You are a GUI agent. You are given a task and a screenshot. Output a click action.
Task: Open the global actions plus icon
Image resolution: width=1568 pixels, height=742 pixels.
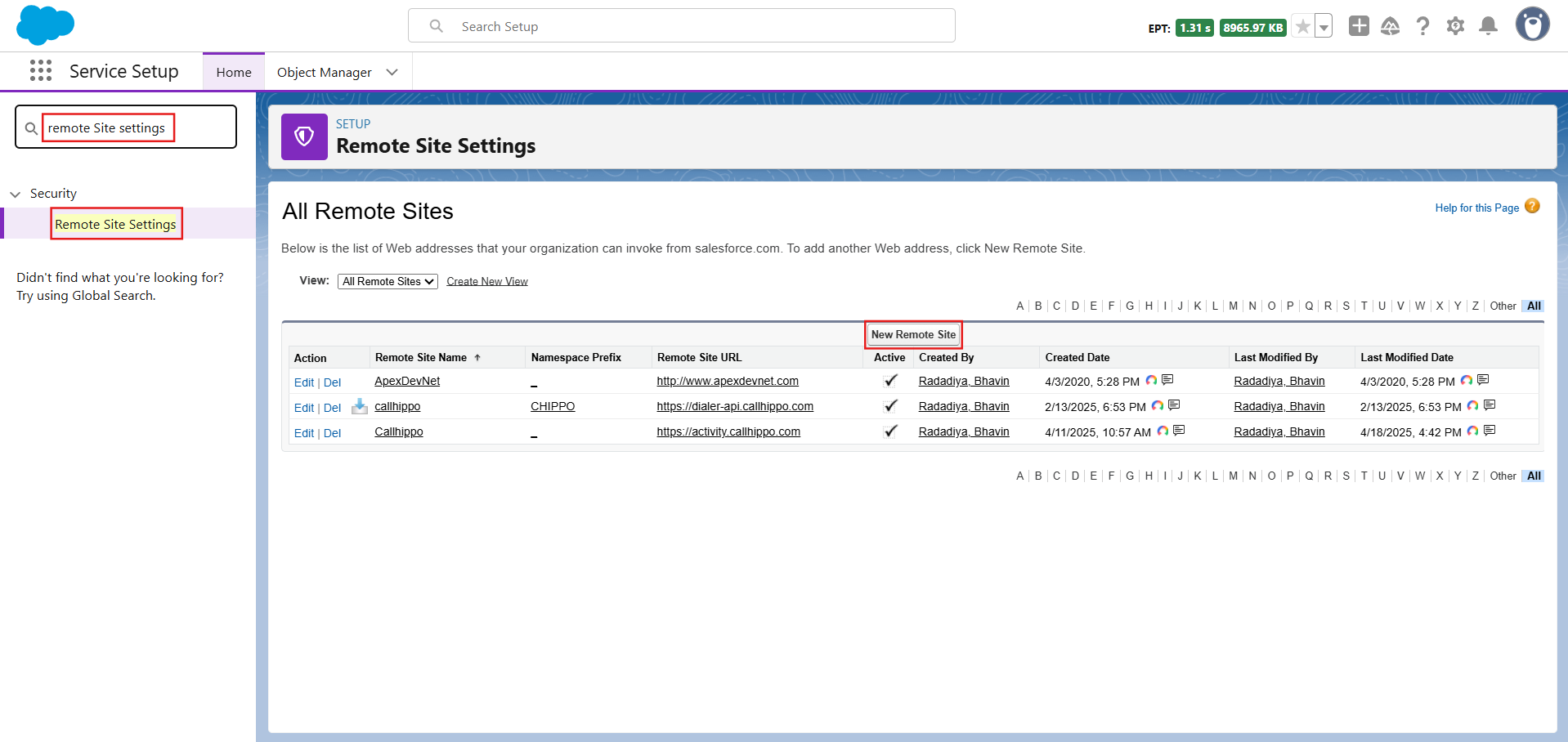tap(1359, 26)
